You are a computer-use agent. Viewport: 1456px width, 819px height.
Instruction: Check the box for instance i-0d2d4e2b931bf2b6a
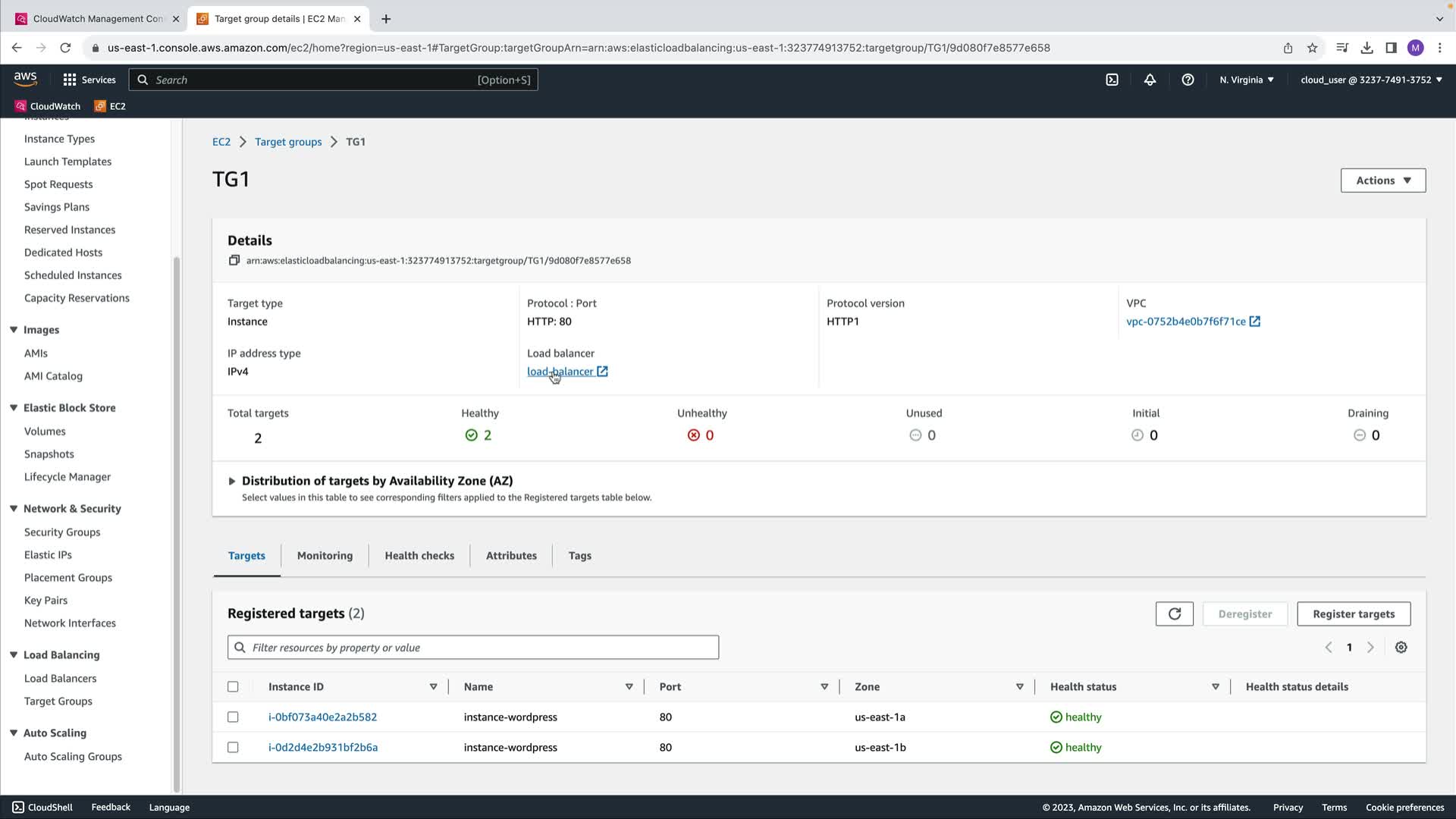pyautogui.click(x=233, y=748)
